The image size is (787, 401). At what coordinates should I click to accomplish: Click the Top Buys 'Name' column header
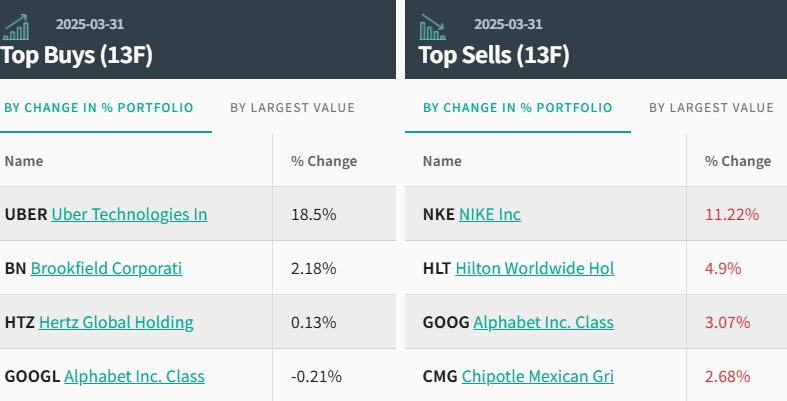click(x=24, y=161)
